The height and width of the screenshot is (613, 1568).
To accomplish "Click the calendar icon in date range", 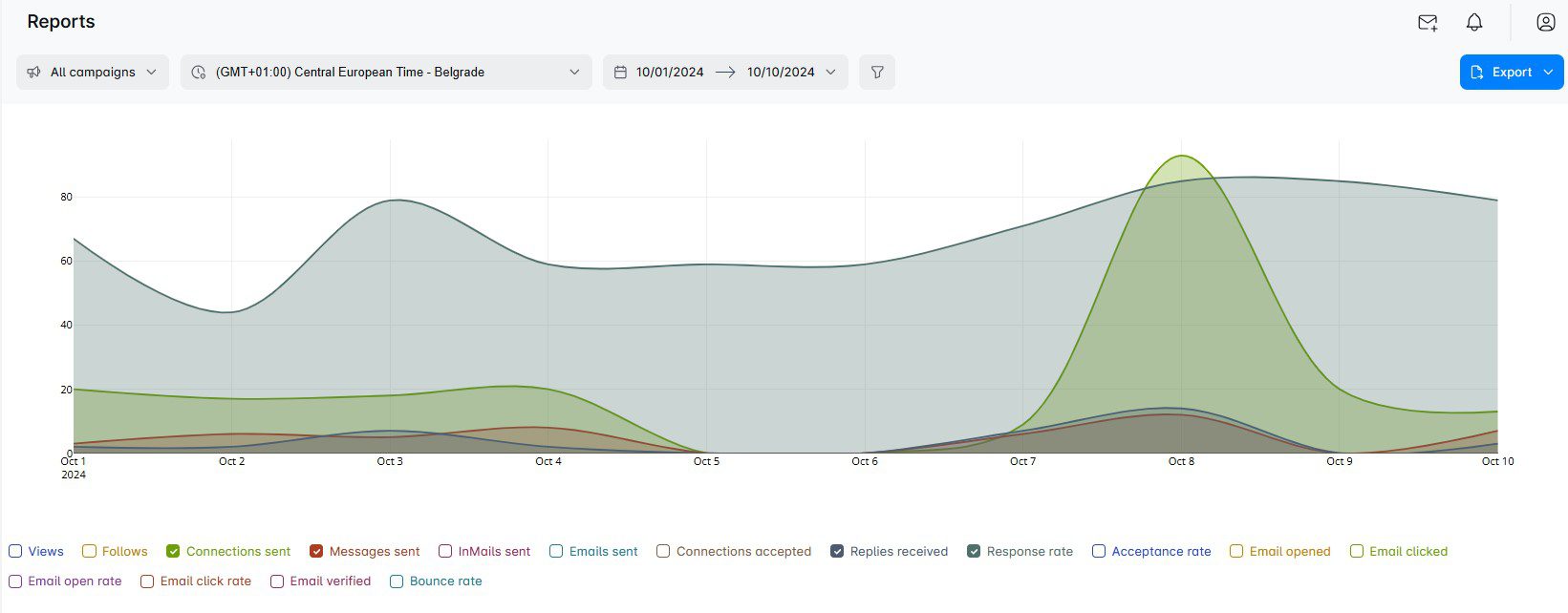I will tap(620, 72).
